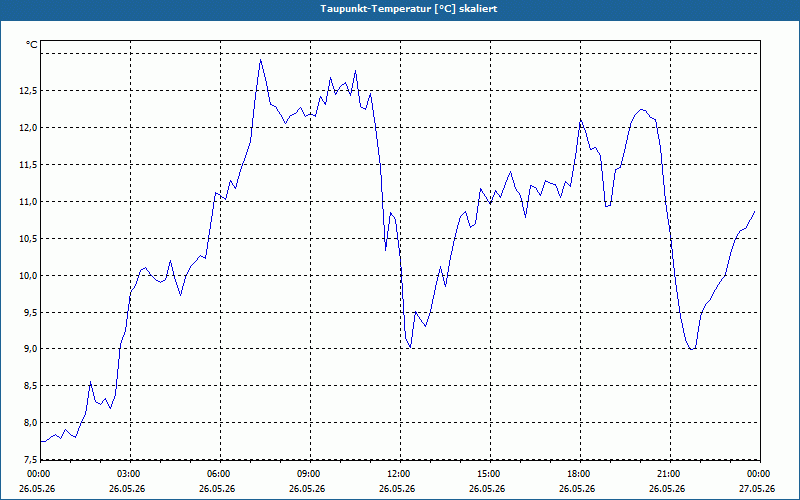
Task: Click the highest peak of the curve near 07:20
Action: [260, 60]
